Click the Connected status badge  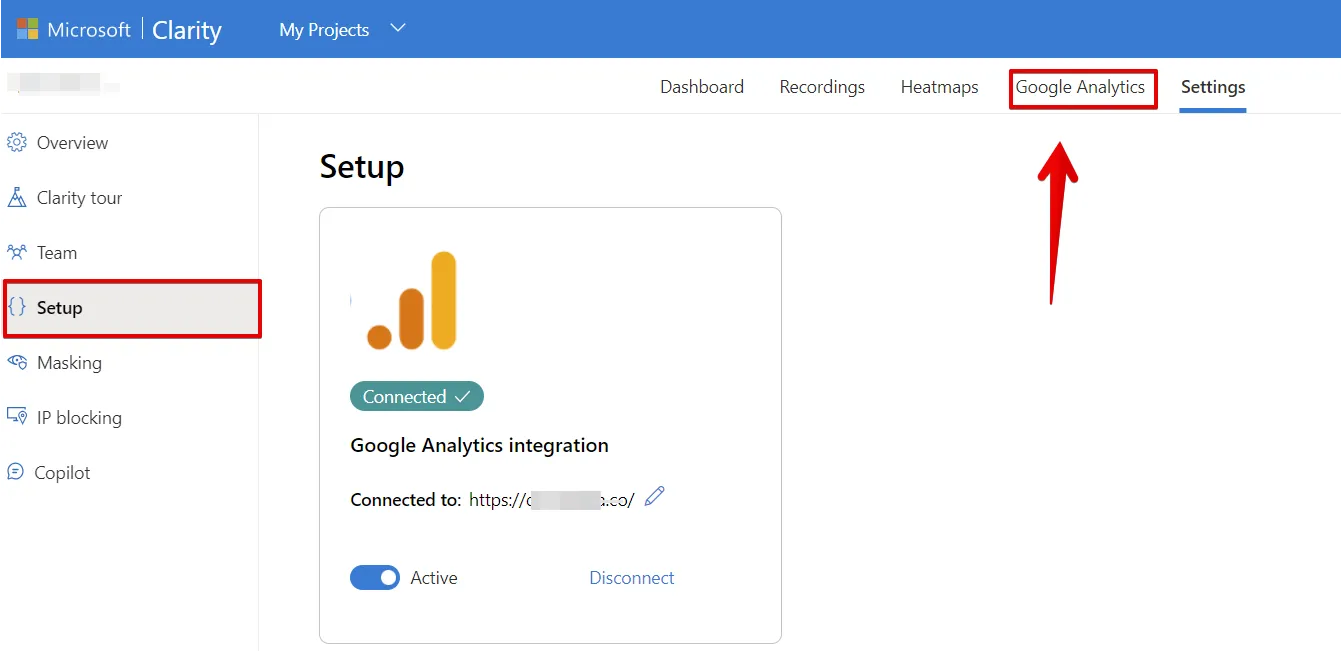point(417,396)
